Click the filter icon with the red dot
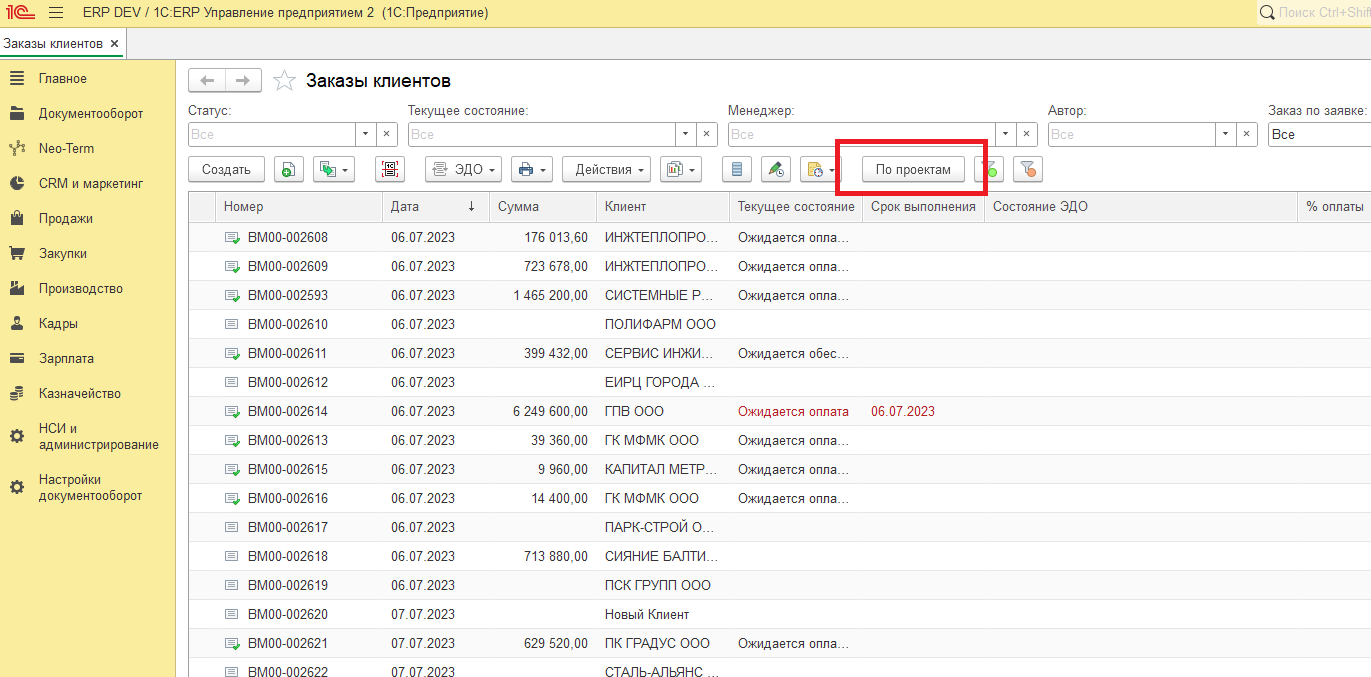The height and width of the screenshot is (677, 1371). coord(1027,170)
